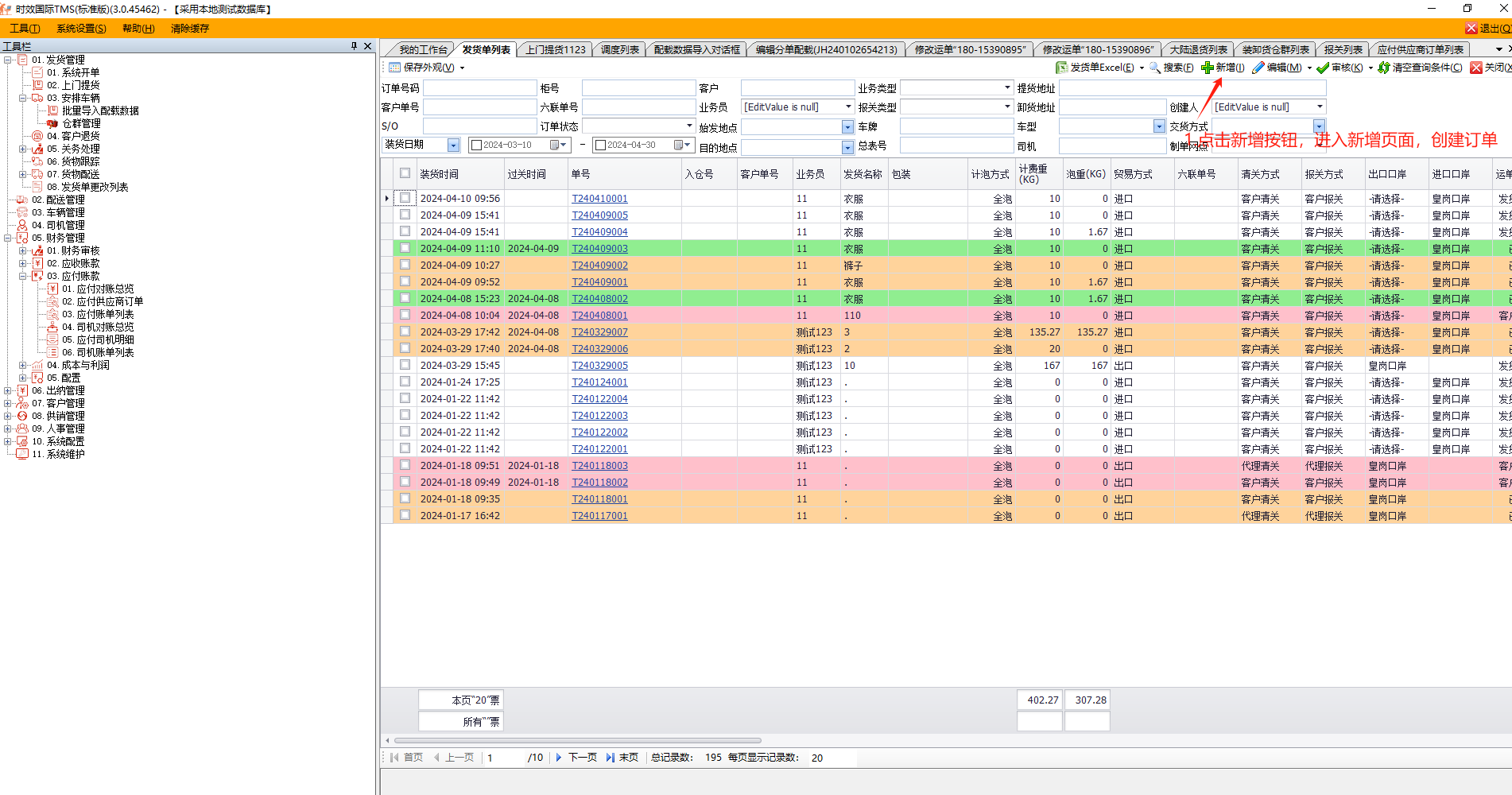
Task: Open the 系统设置(S) menu
Action: click(81, 29)
